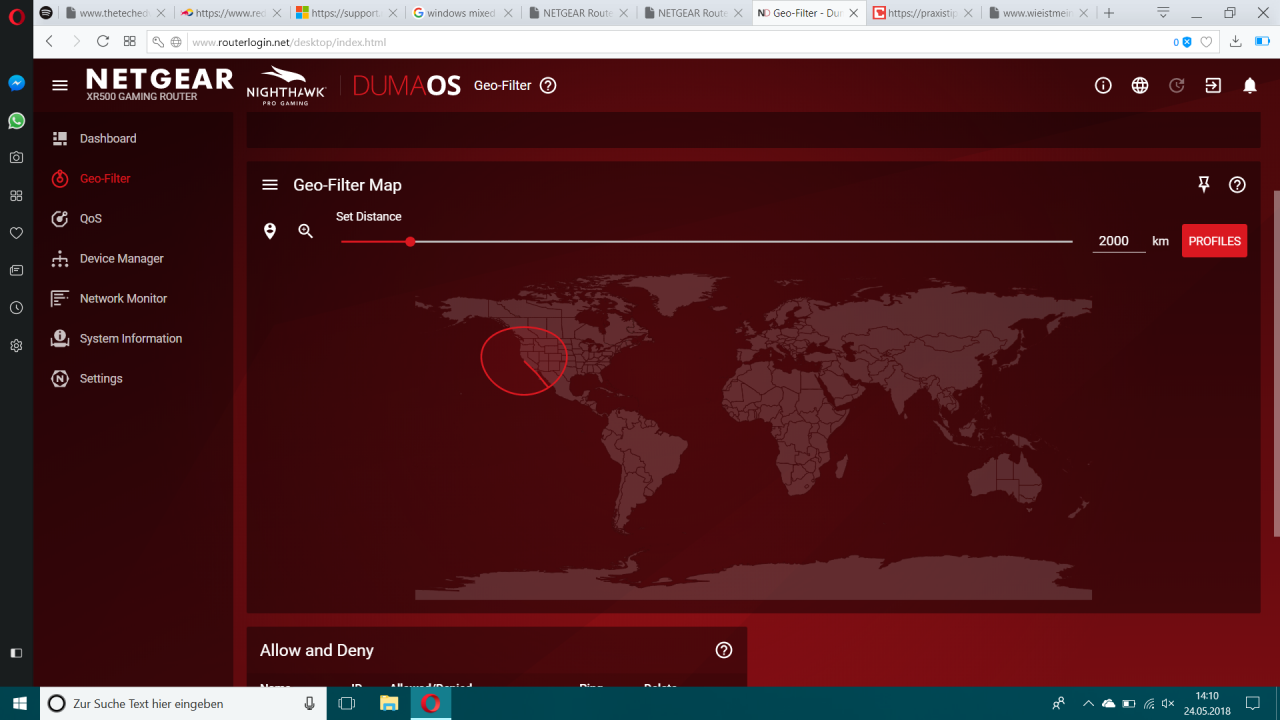
Task: Open the Geo-Filter Map panel menu
Action: [x=270, y=185]
